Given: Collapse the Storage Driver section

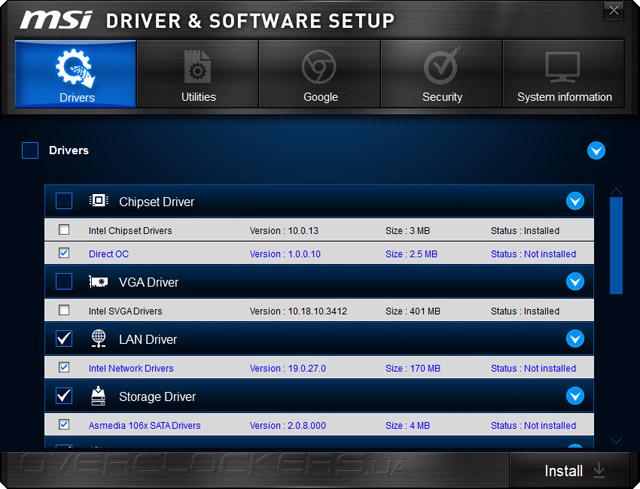Looking at the screenshot, I should [575, 396].
